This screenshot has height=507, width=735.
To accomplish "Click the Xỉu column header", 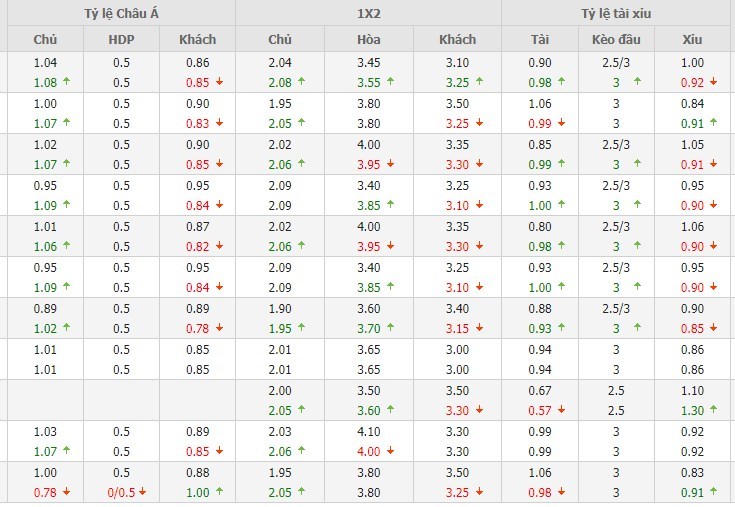I will [x=691, y=39].
